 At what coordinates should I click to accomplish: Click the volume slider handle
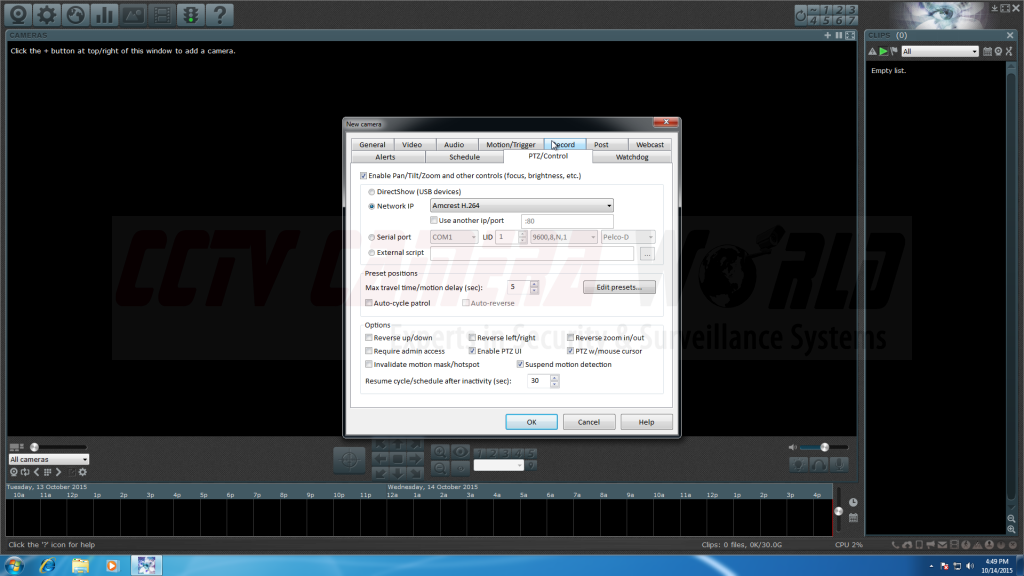click(824, 447)
